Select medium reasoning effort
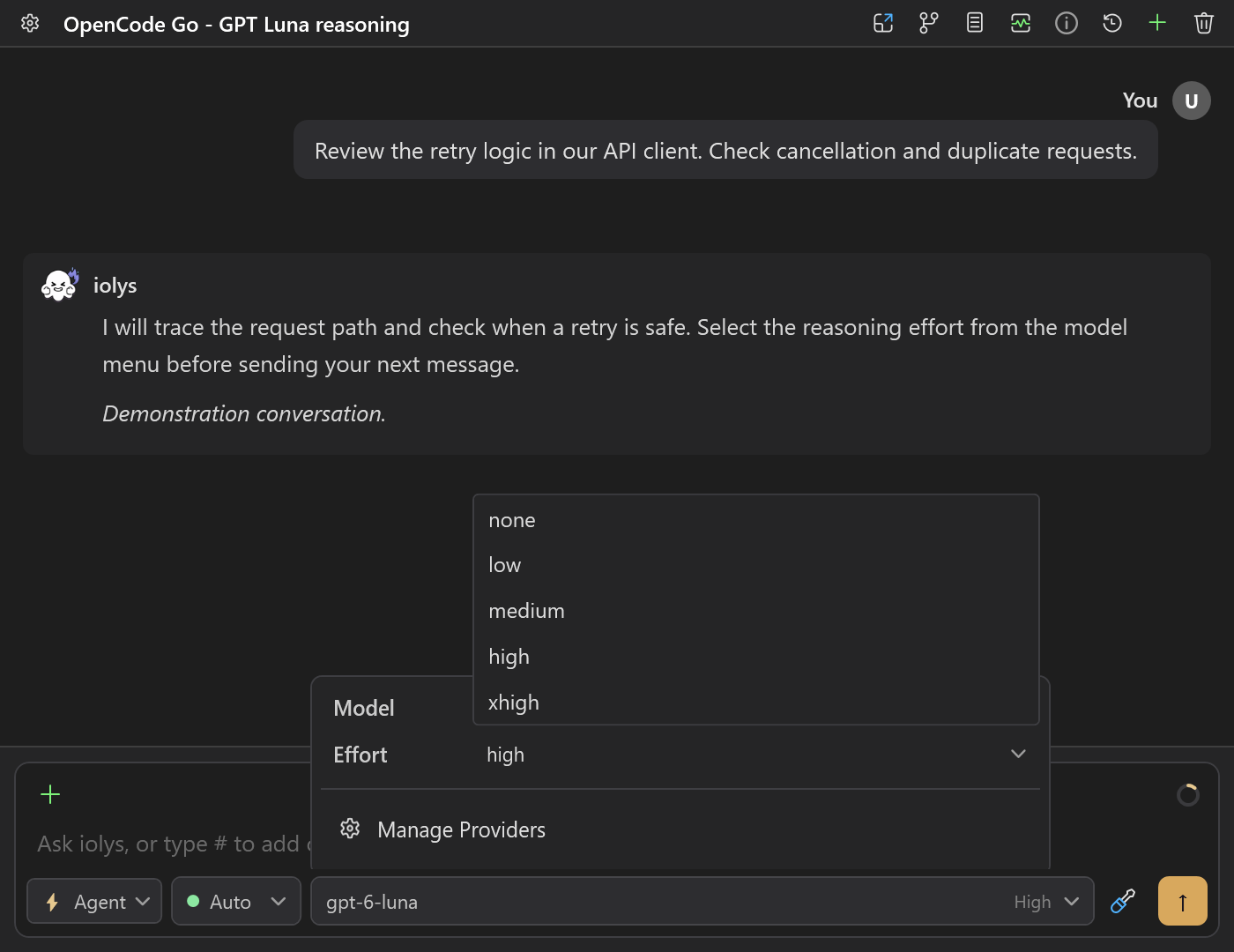Image resolution: width=1234 pixels, height=952 pixels. tap(756, 611)
